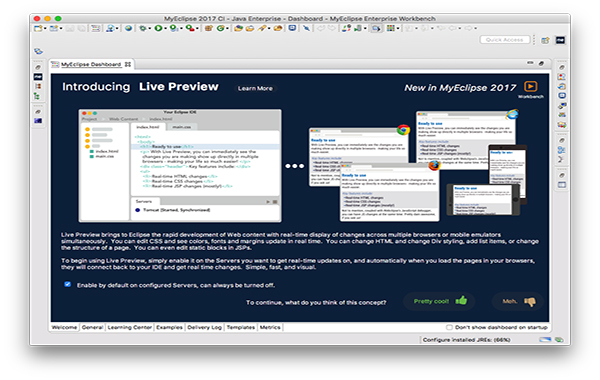The height and width of the screenshot is (380, 600).
Task: Click the monitor screen toolbar icon
Action: pyautogui.click(x=292, y=28)
